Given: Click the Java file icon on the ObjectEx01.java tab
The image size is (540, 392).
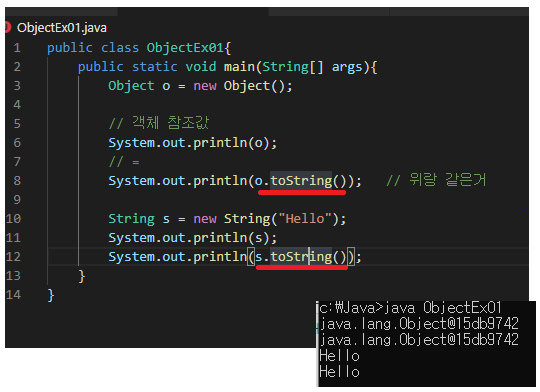Looking at the screenshot, I should coord(8,28).
